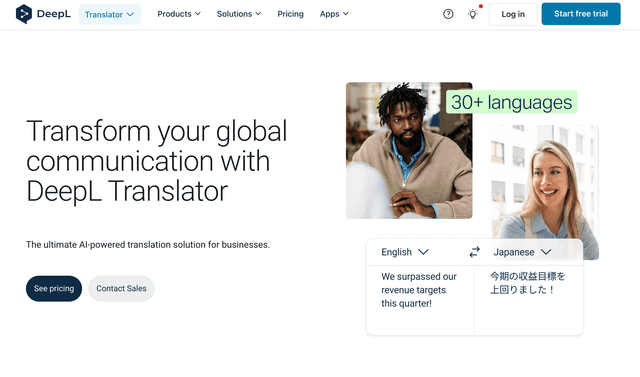Open the Apps menu
The height and width of the screenshot is (377, 640).
tap(334, 14)
